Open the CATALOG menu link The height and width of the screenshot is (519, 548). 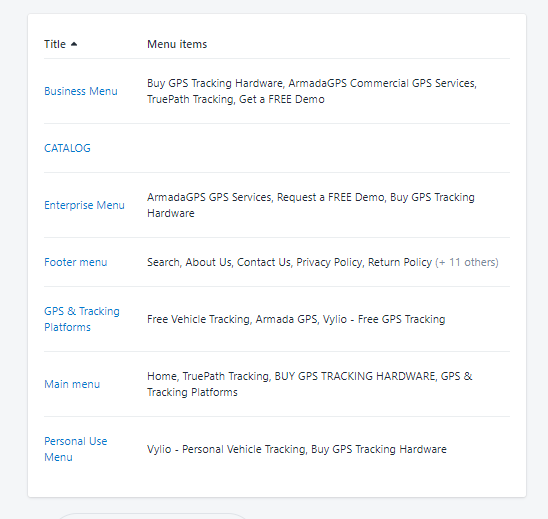67,148
